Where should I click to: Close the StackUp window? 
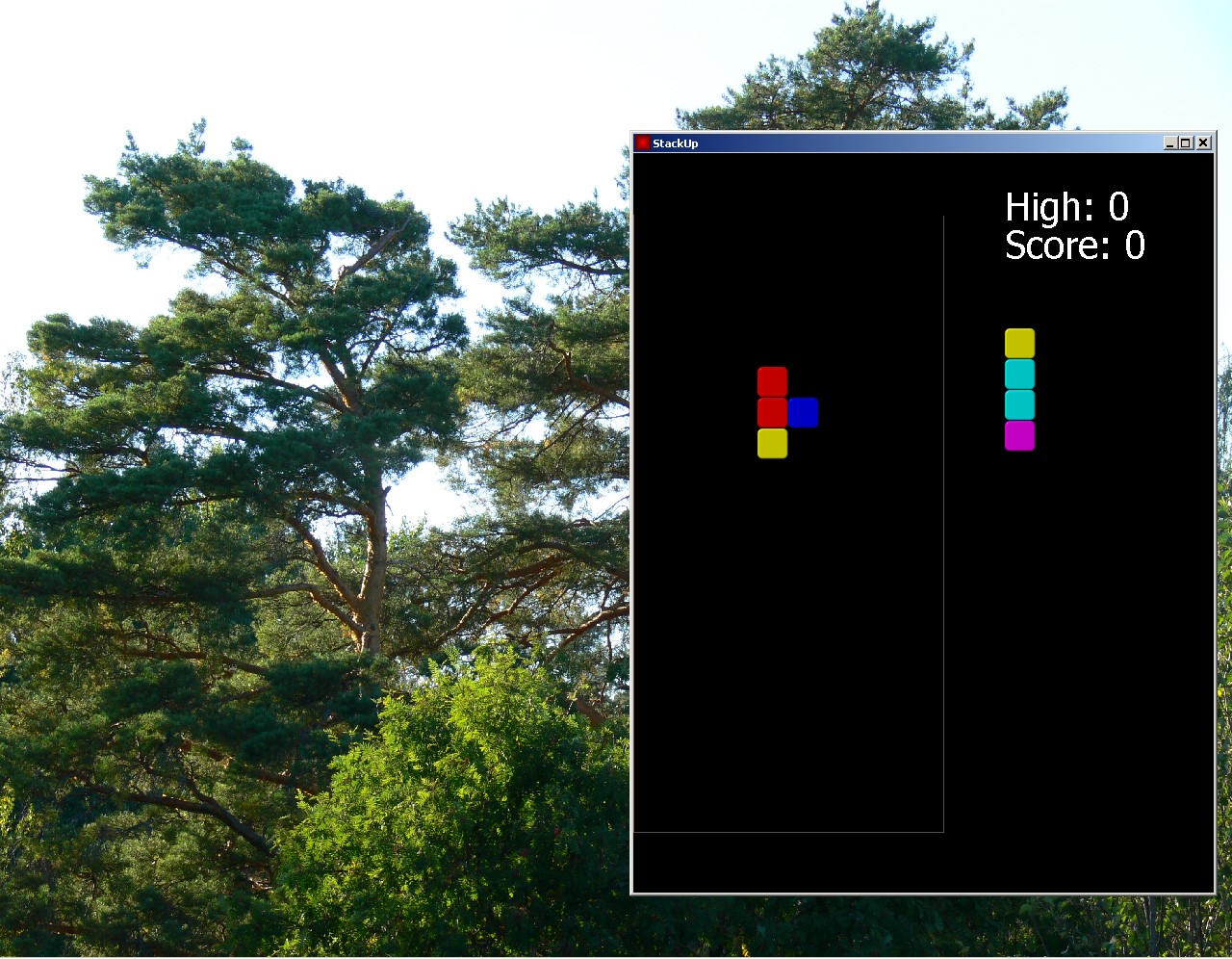pos(1203,143)
